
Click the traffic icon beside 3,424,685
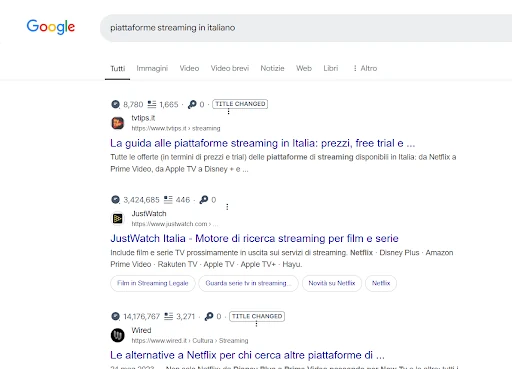coord(115,200)
